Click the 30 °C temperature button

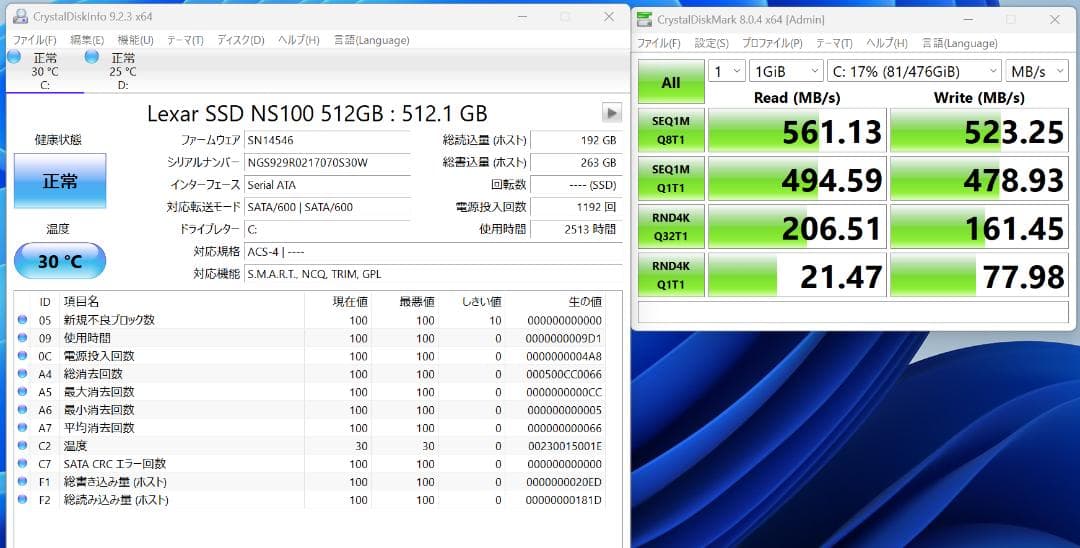pos(60,261)
